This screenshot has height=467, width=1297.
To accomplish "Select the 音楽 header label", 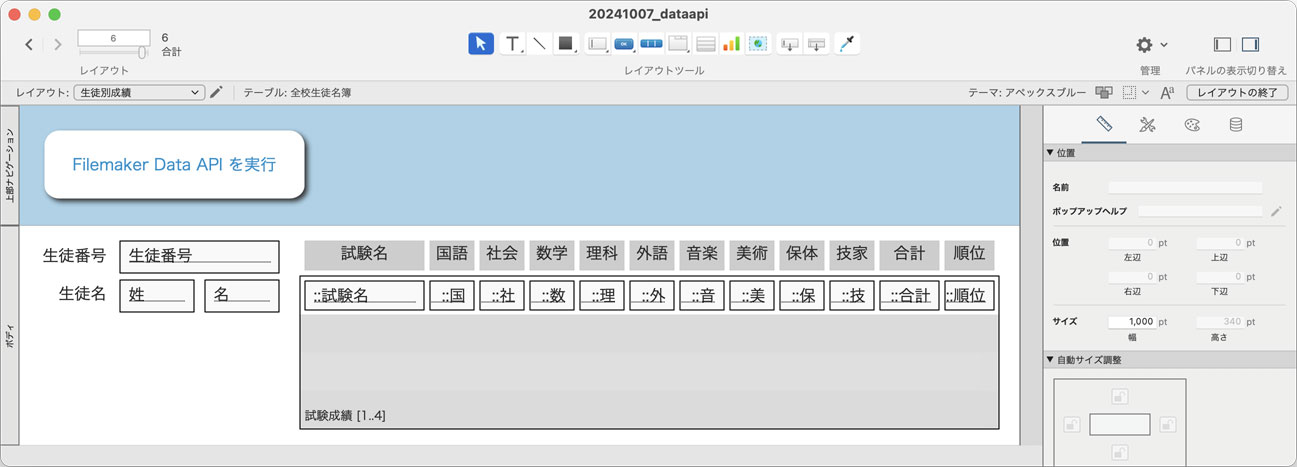I will pyautogui.click(x=702, y=254).
